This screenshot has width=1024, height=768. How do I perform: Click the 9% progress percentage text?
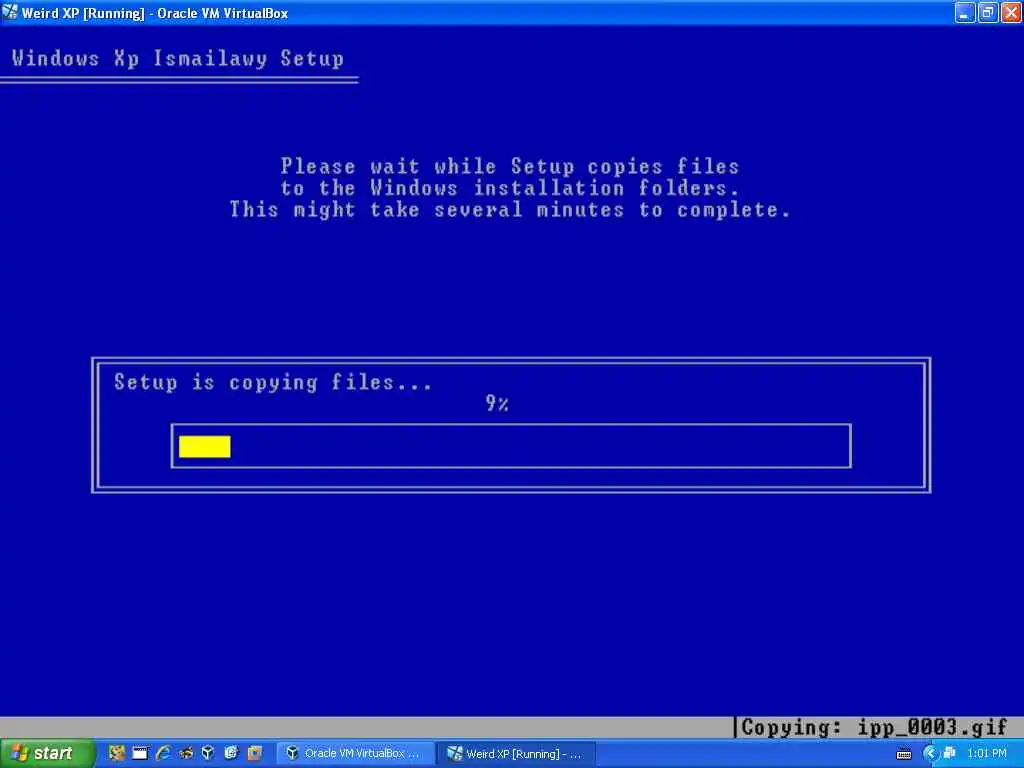click(497, 404)
